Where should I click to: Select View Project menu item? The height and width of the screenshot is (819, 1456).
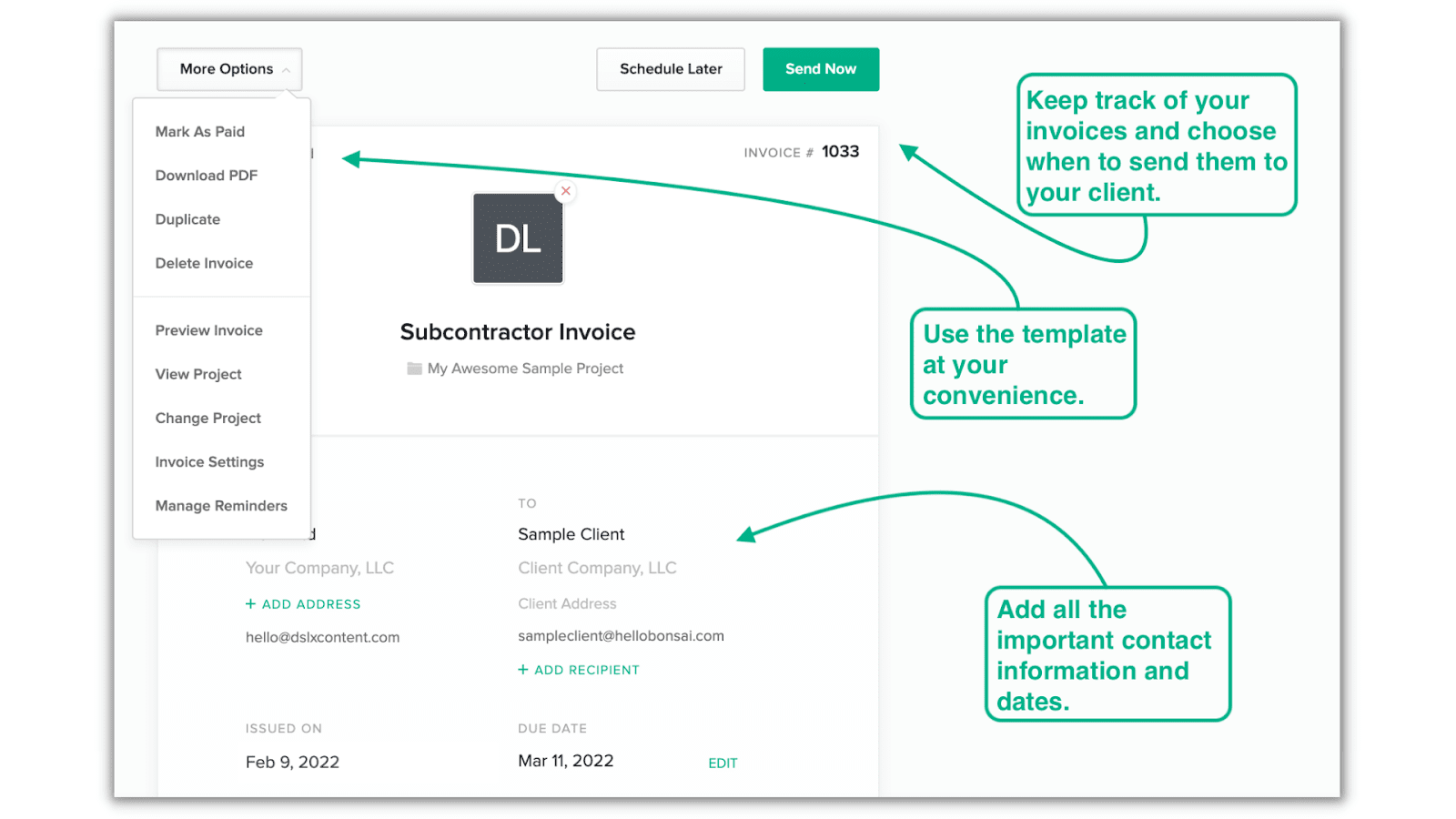tap(198, 374)
